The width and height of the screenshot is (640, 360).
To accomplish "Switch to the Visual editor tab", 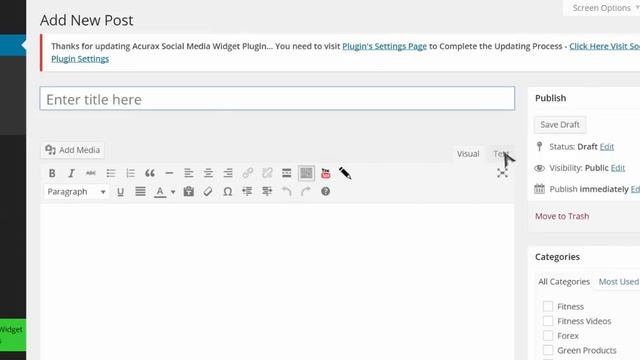I will (x=468, y=154).
